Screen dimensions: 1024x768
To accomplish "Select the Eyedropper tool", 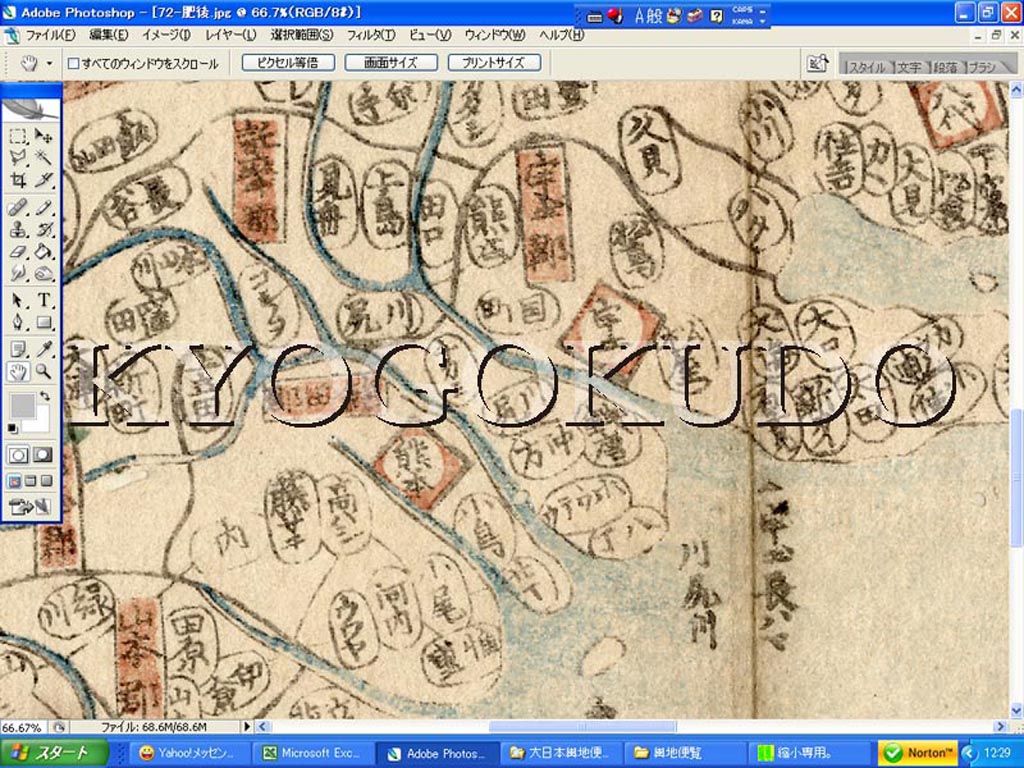I will [43, 350].
